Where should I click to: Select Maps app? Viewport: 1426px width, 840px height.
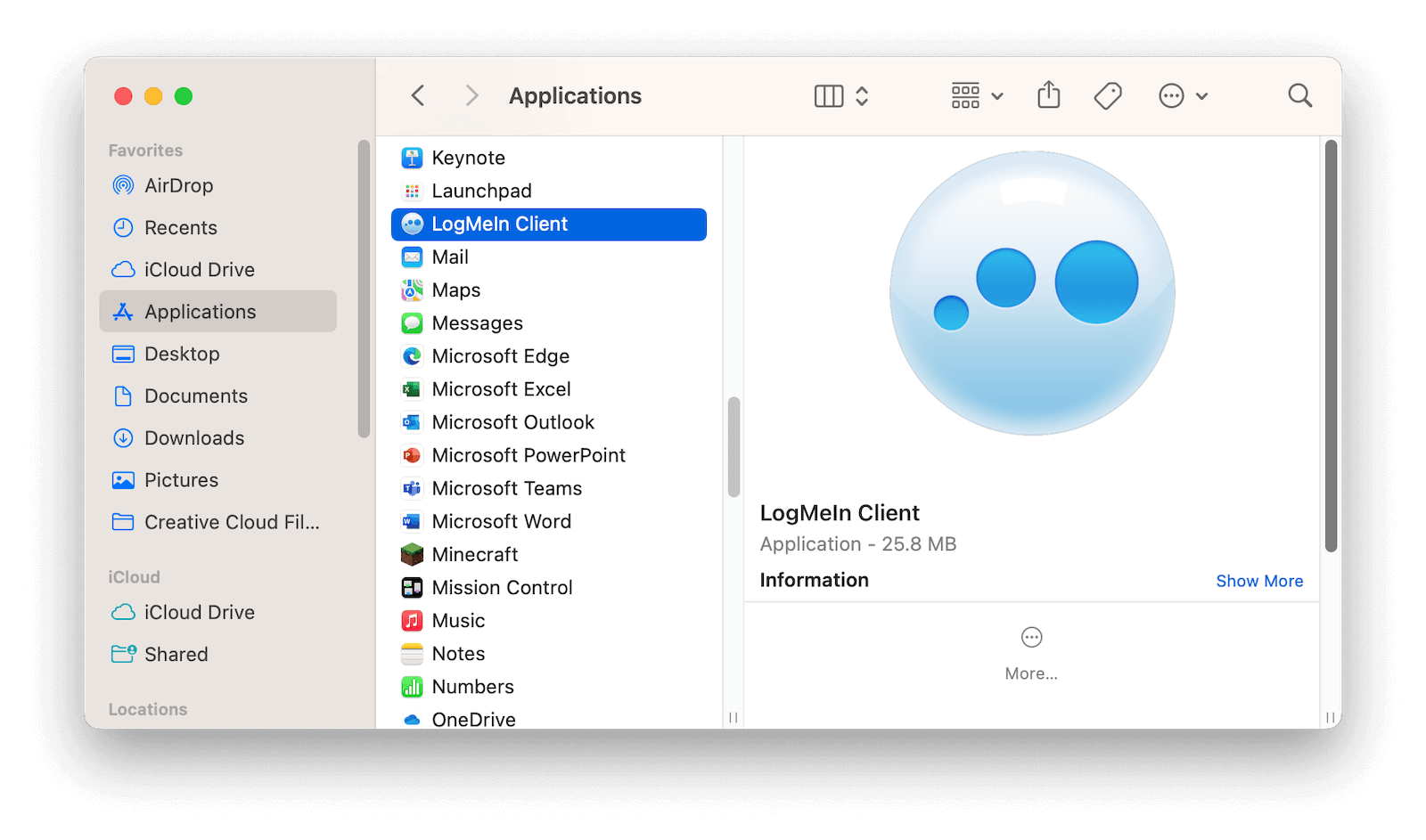(549, 290)
